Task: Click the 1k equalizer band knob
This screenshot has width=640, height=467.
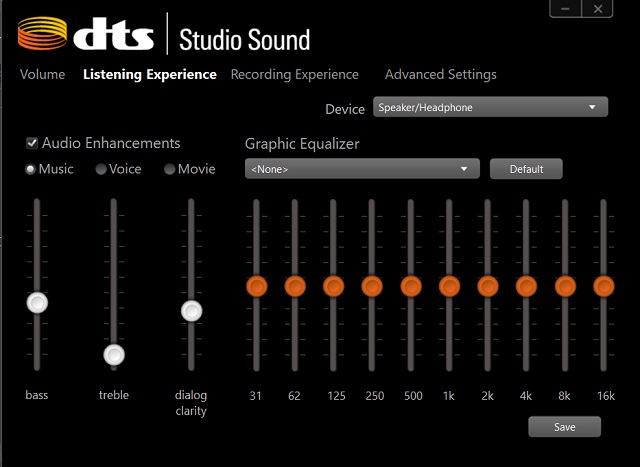Action: (x=449, y=286)
